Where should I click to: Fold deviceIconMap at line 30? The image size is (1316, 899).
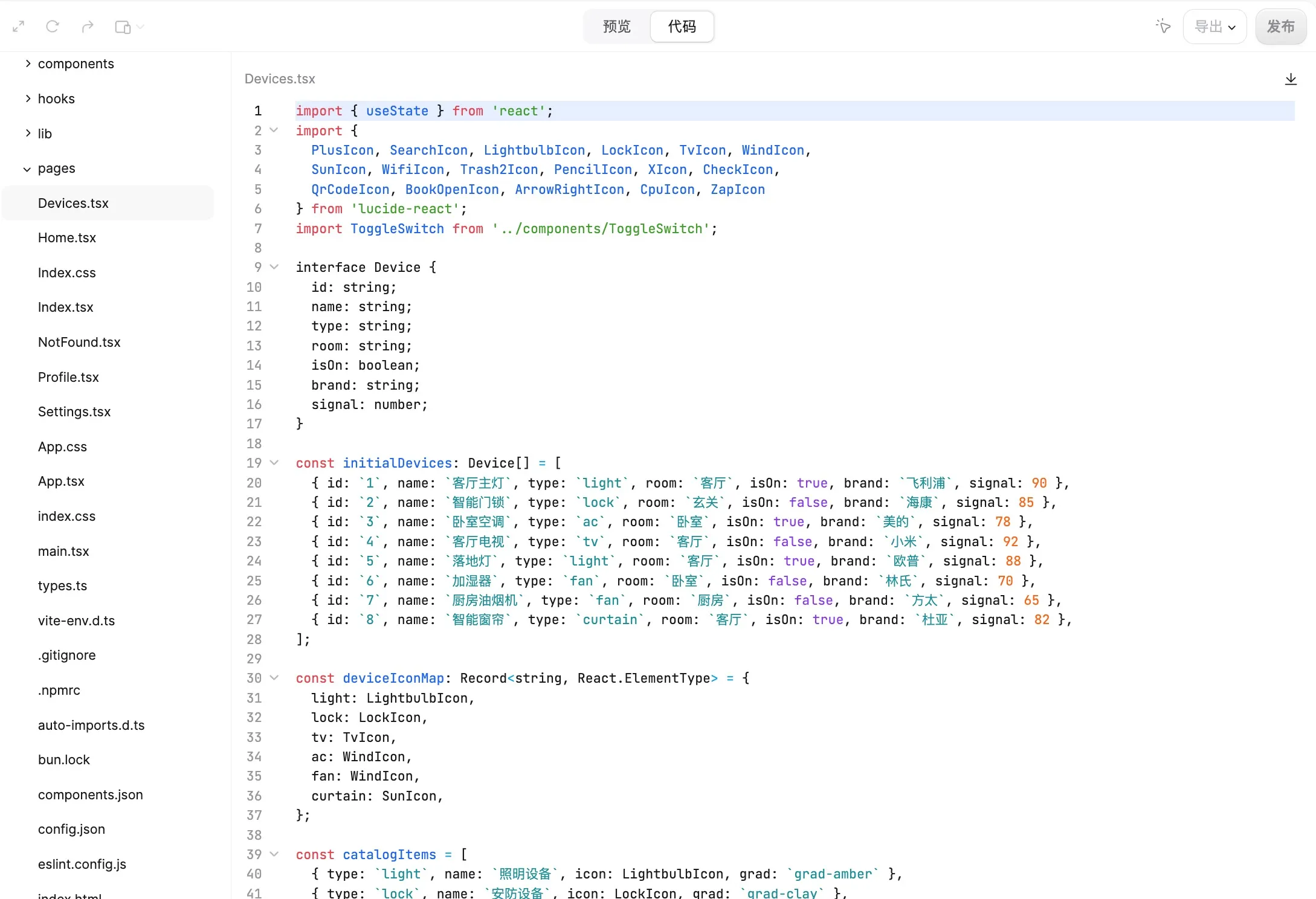click(x=274, y=678)
